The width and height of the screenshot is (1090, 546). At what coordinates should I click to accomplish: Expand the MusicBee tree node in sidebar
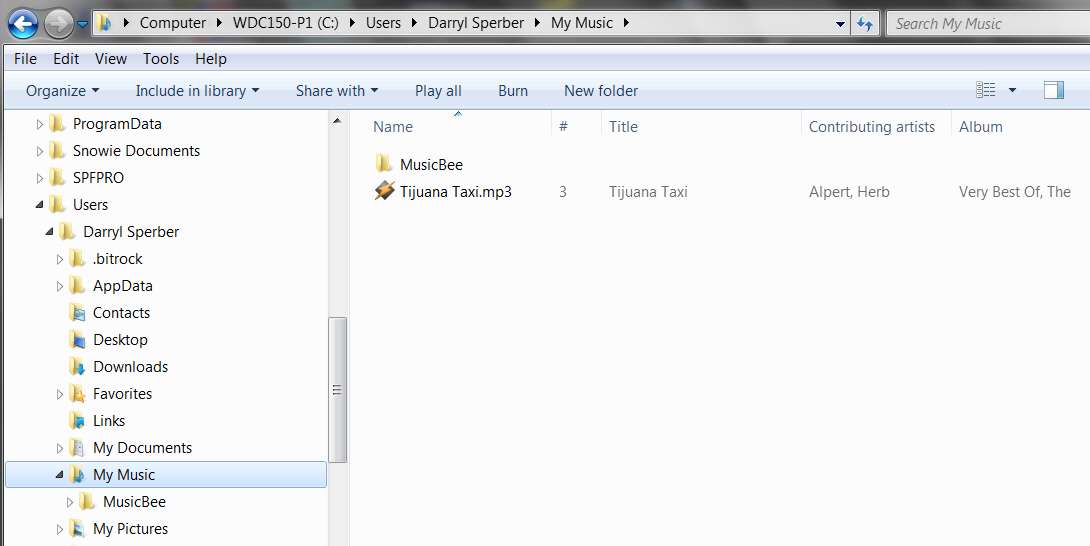pos(70,502)
